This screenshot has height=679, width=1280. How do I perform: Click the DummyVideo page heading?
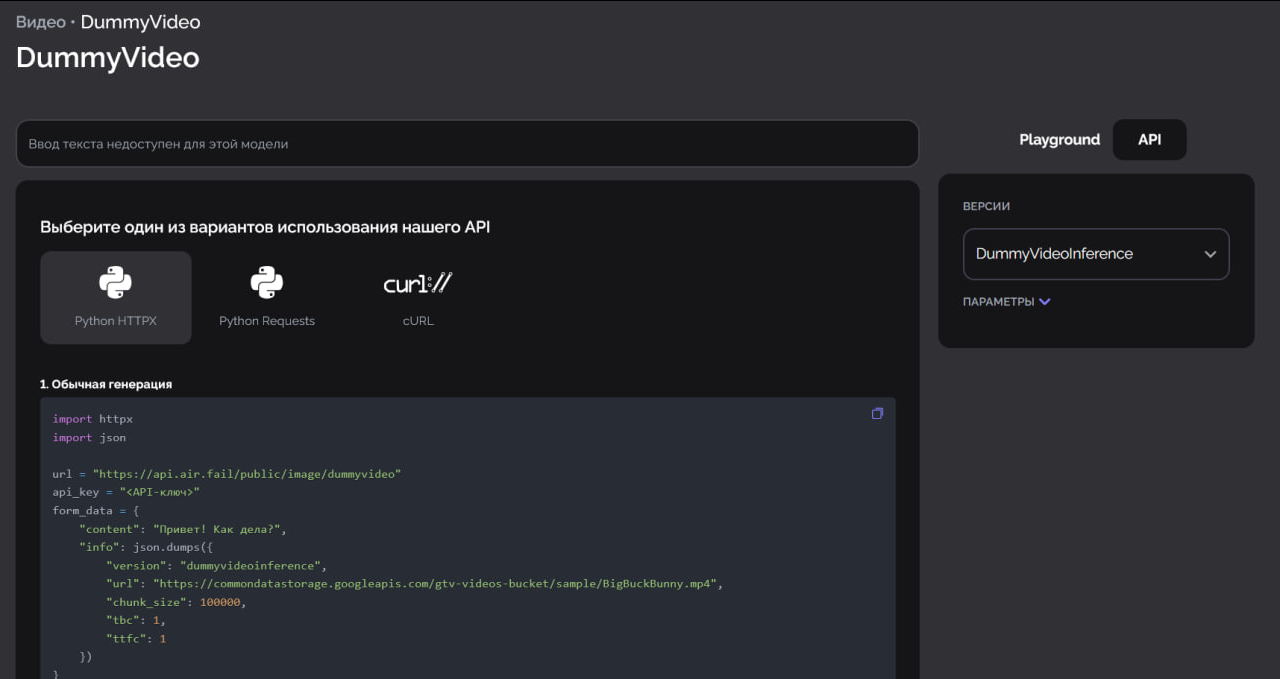click(x=108, y=58)
